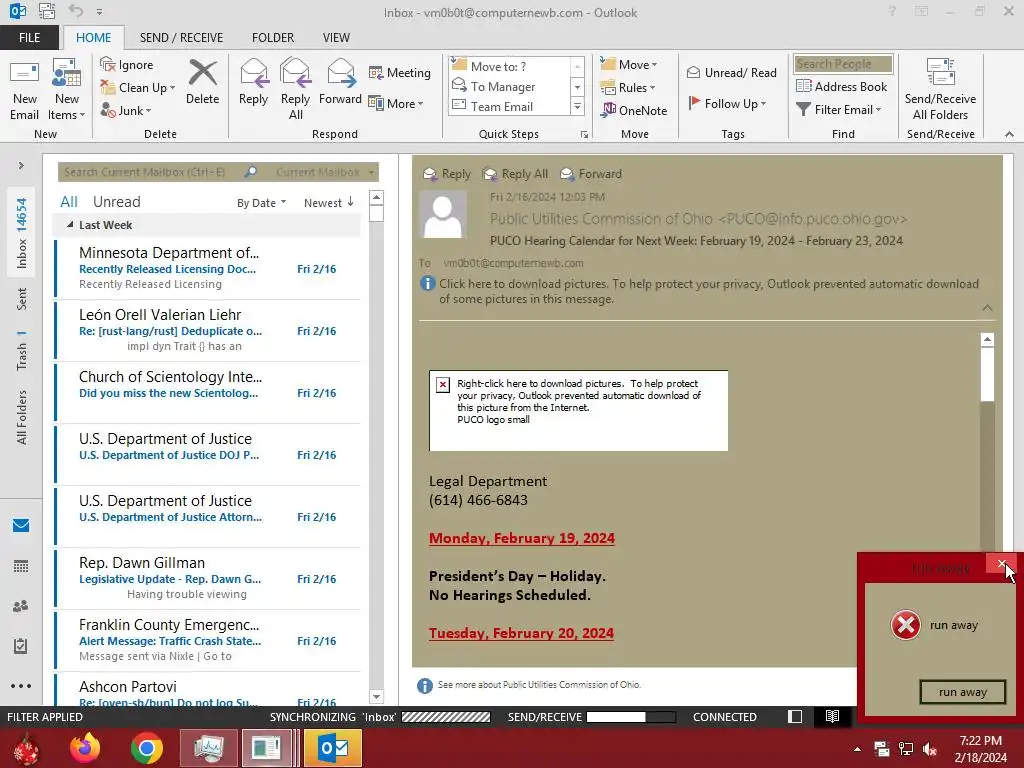Click the 'run away' dialog button
This screenshot has width=1024, height=768.
tap(963, 692)
